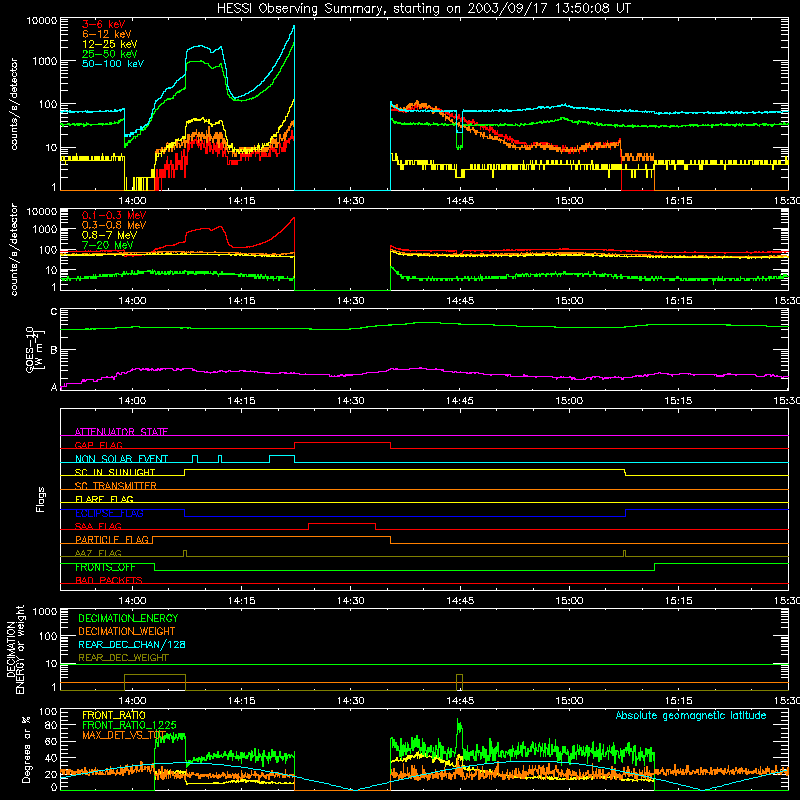Click the yellow '12-25 keV' legend label
Viewport: 800px width, 800px height.
click(110, 44)
